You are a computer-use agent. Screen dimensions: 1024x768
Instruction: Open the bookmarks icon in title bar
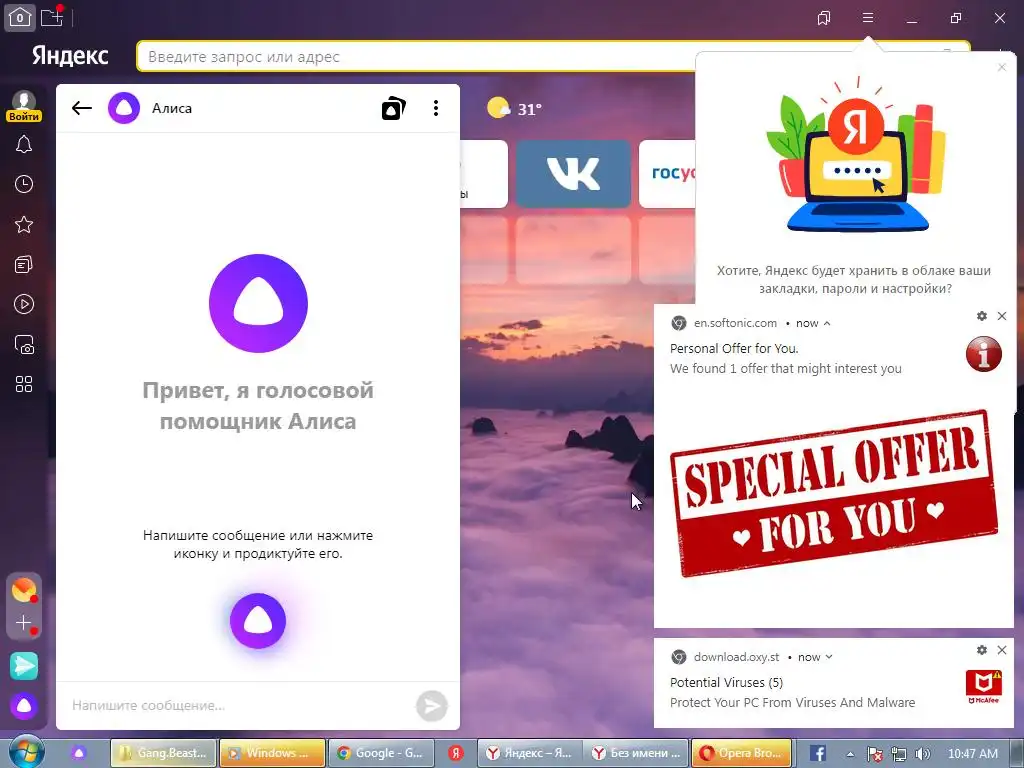pyautogui.click(x=824, y=18)
